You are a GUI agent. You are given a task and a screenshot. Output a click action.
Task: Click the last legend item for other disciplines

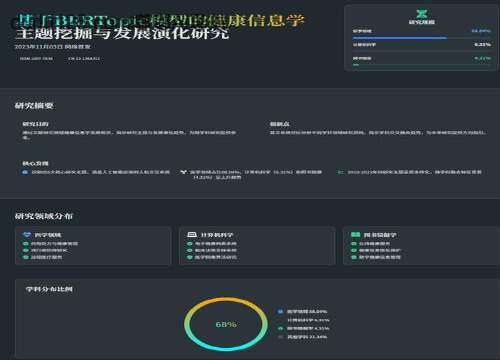pyautogui.click(x=303, y=337)
